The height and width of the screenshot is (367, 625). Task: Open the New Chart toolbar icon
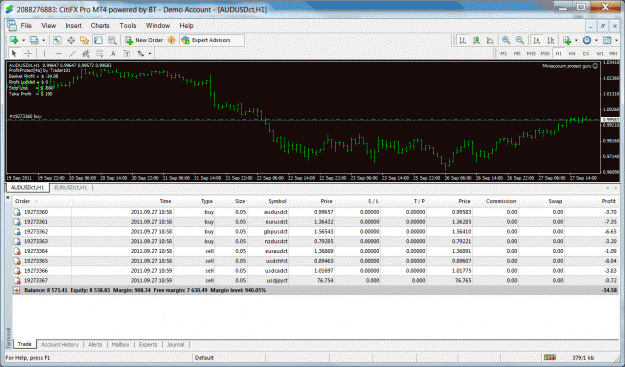click(x=14, y=40)
